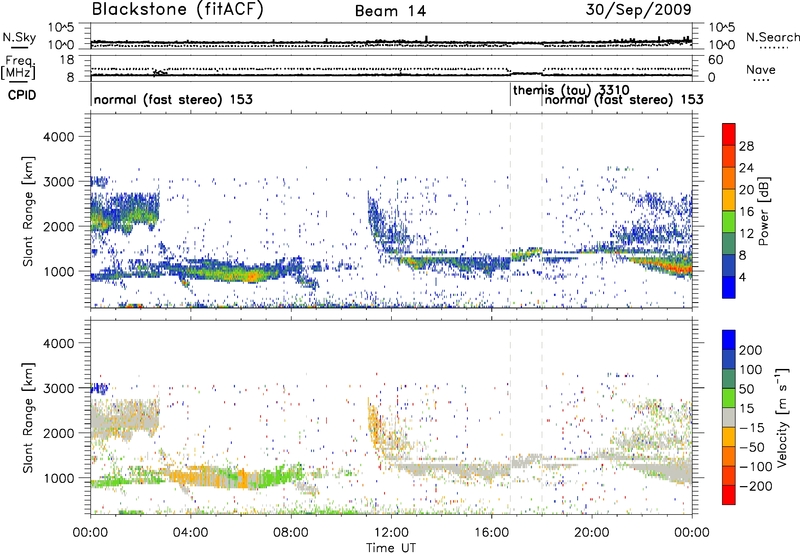800x554 pixels.
Task: Click Slant Range [km] label of velocity panel
Action: [28, 417]
